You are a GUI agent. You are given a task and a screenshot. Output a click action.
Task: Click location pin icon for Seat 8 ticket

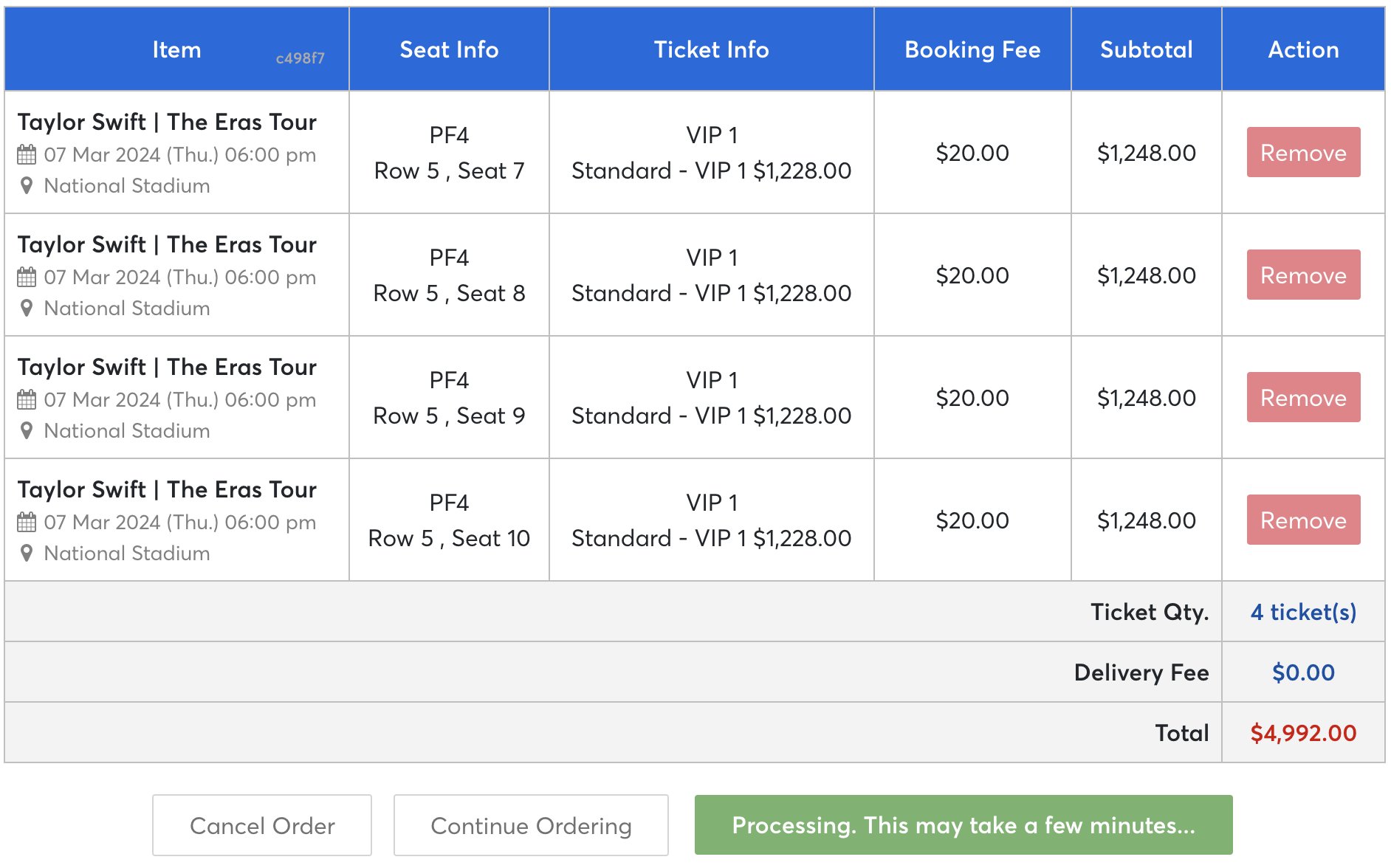[x=27, y=309]
